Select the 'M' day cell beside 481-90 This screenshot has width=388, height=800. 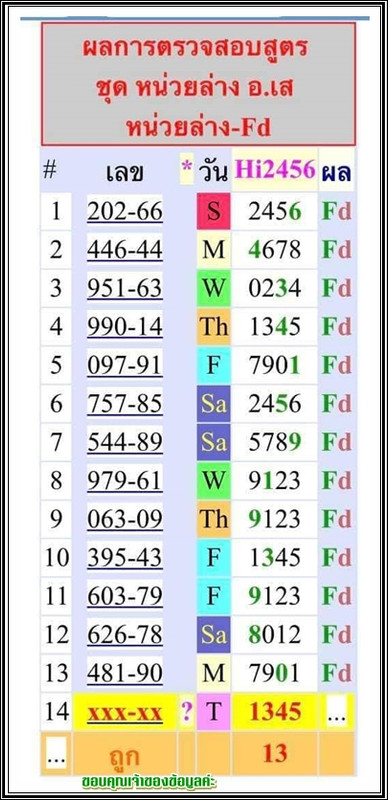pyautogui.click(x=213, y=673)
